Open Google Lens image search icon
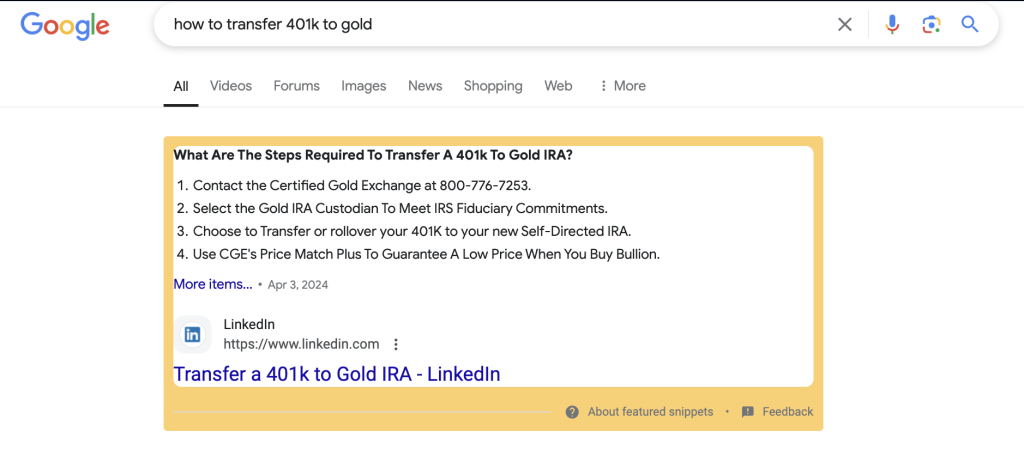This screenshot has height=450, width=1024. (931, 25)
